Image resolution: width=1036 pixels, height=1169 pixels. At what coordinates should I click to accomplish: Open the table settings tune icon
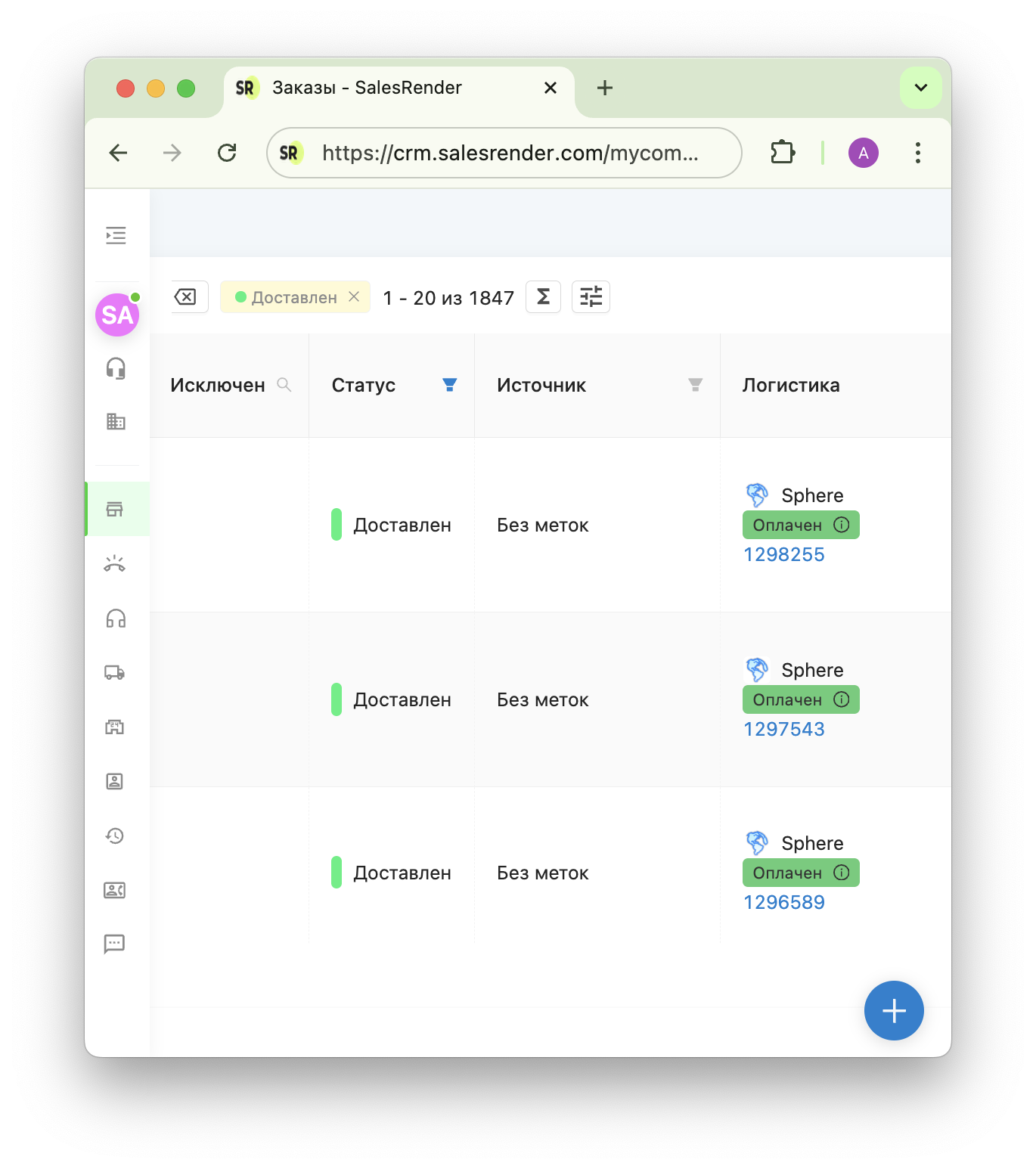(591, 296)
